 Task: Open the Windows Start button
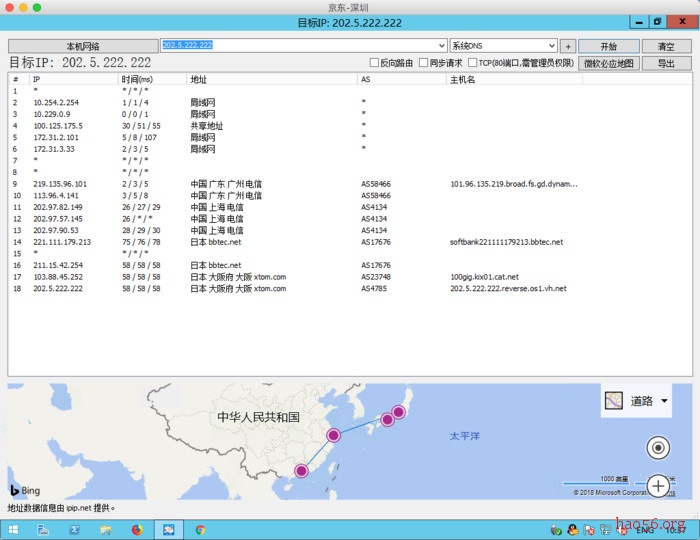tap(13, 530)
